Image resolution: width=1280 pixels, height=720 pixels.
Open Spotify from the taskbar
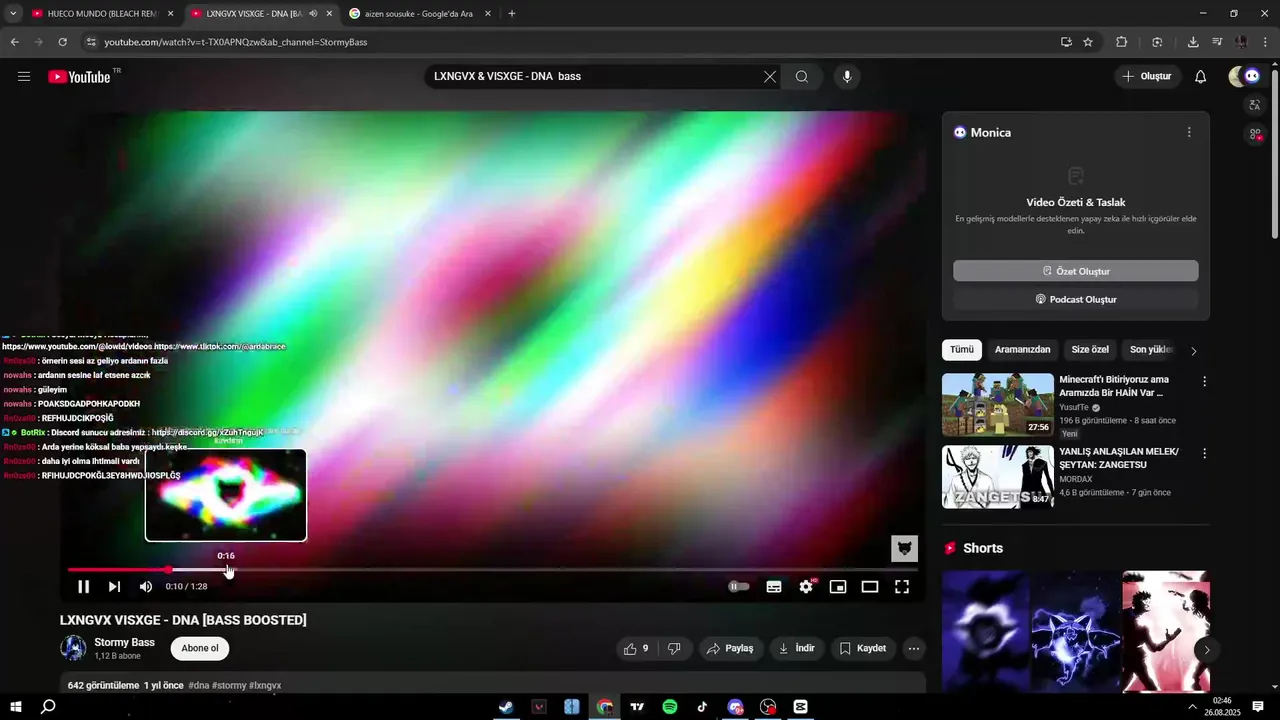tap(670, 707)
